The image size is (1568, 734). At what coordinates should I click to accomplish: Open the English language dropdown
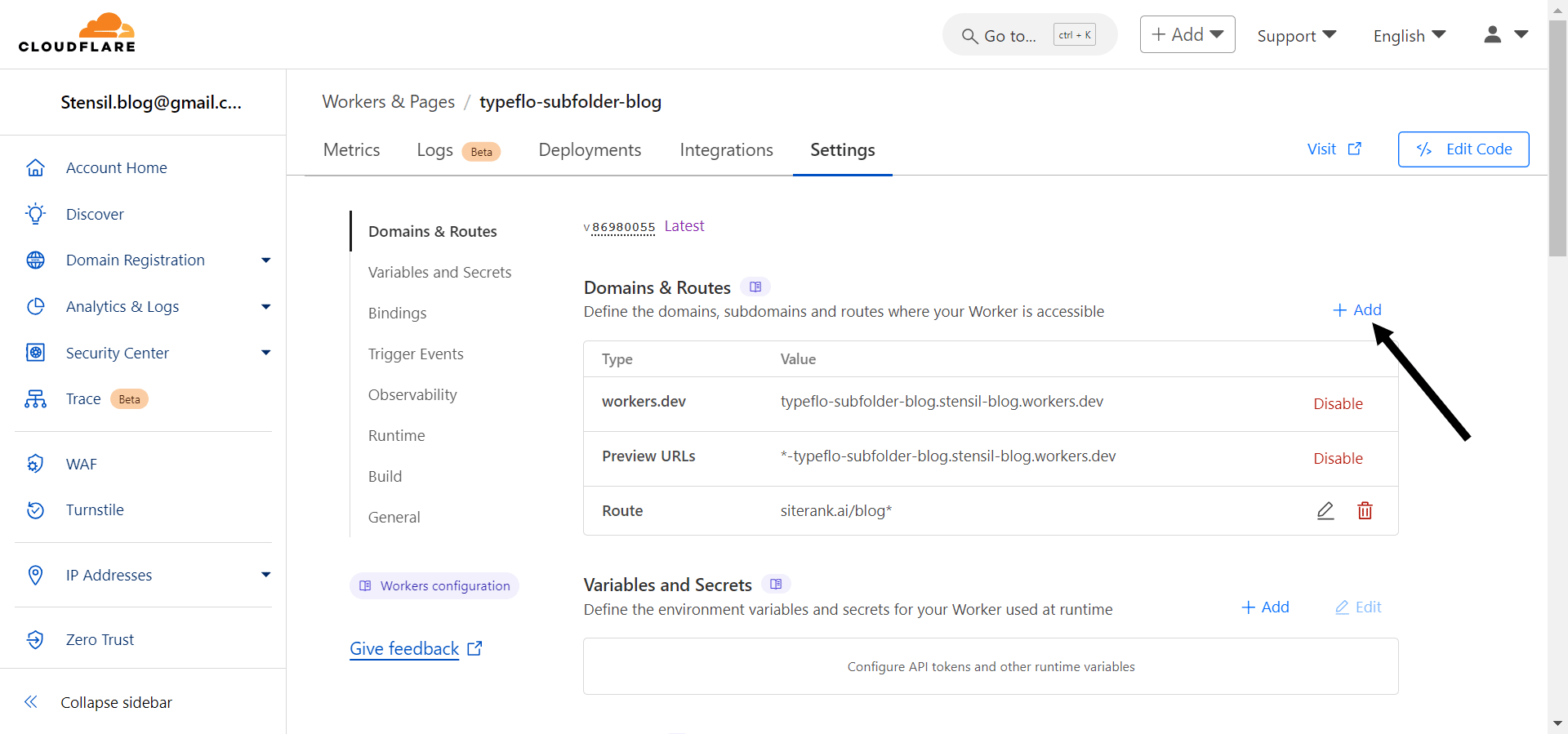coord(1409,36)
